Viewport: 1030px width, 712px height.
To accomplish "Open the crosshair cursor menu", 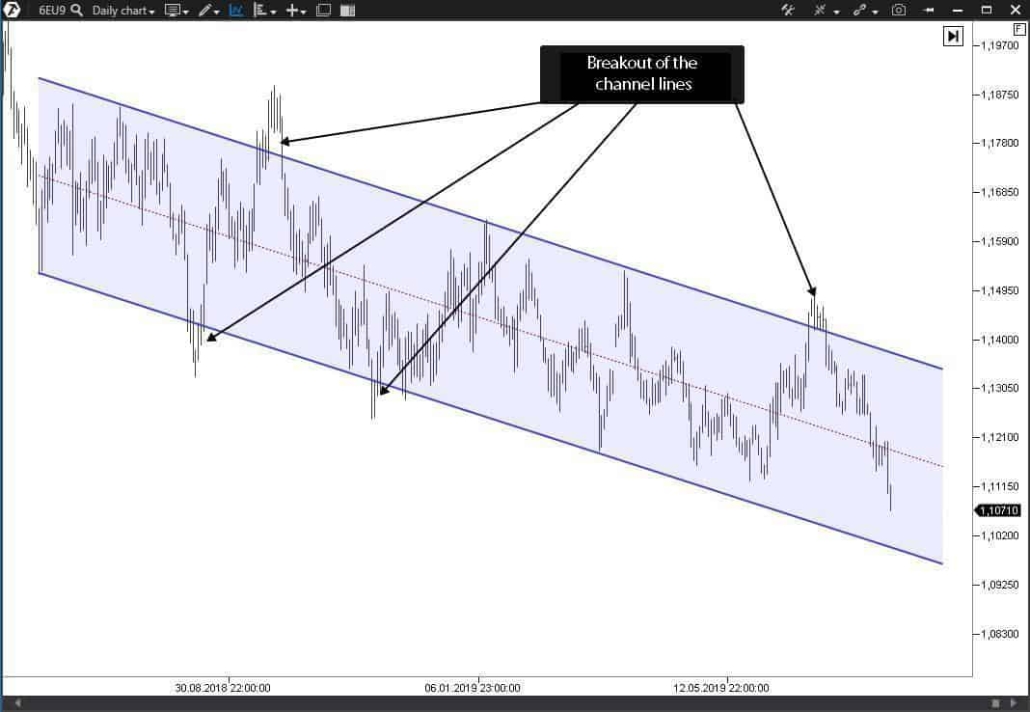I will point(296,10).
